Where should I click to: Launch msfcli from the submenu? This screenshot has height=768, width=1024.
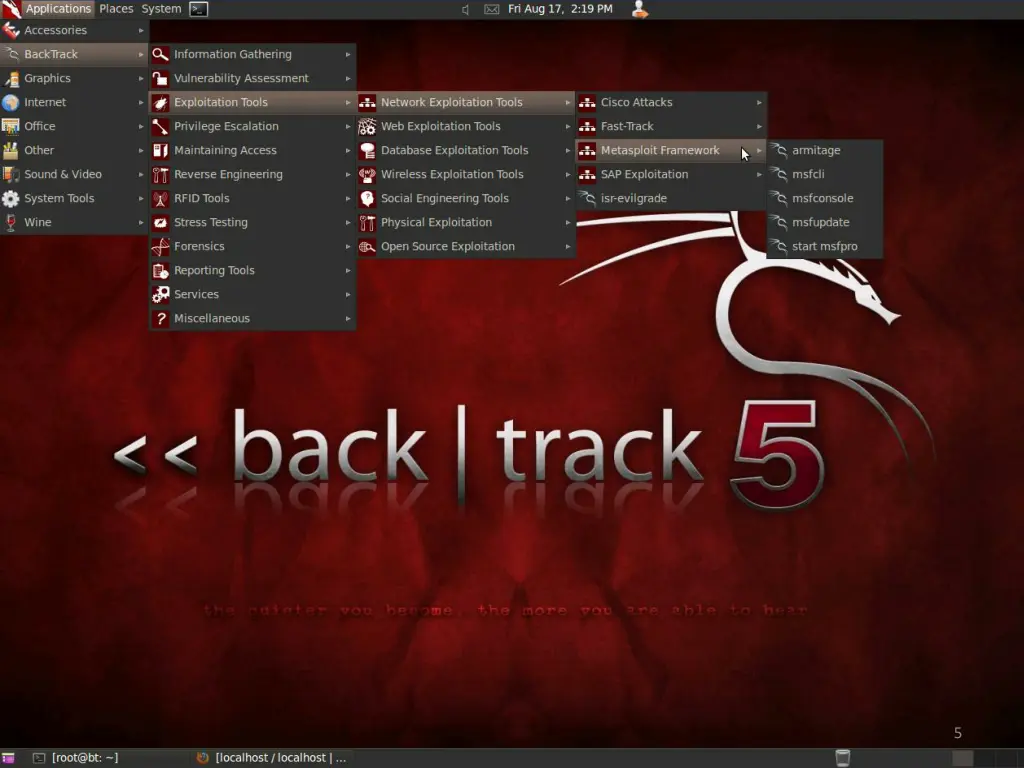pyautogui.click(x=825, y=174)
